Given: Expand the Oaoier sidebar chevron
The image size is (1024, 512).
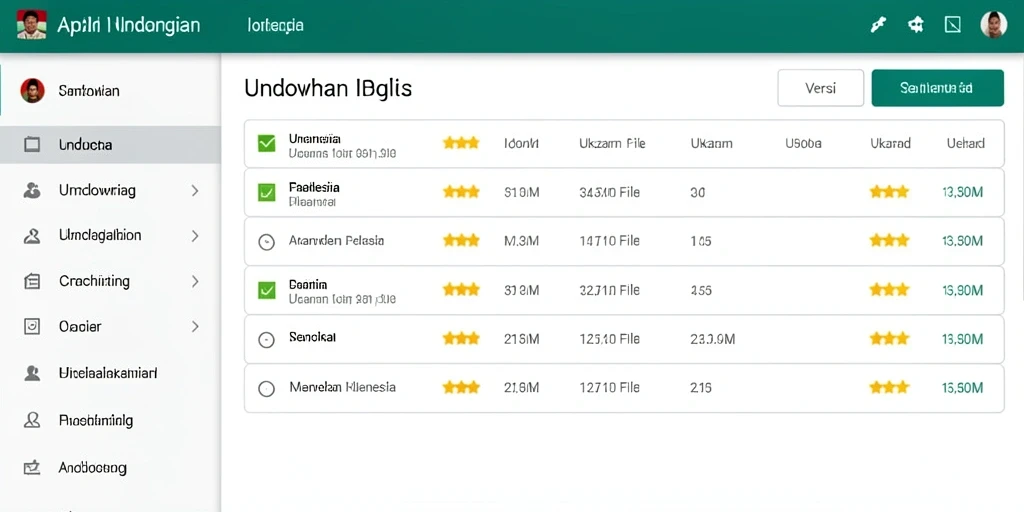Looking at the screenshot, I should pyautogui.click(x=195, y=327).
